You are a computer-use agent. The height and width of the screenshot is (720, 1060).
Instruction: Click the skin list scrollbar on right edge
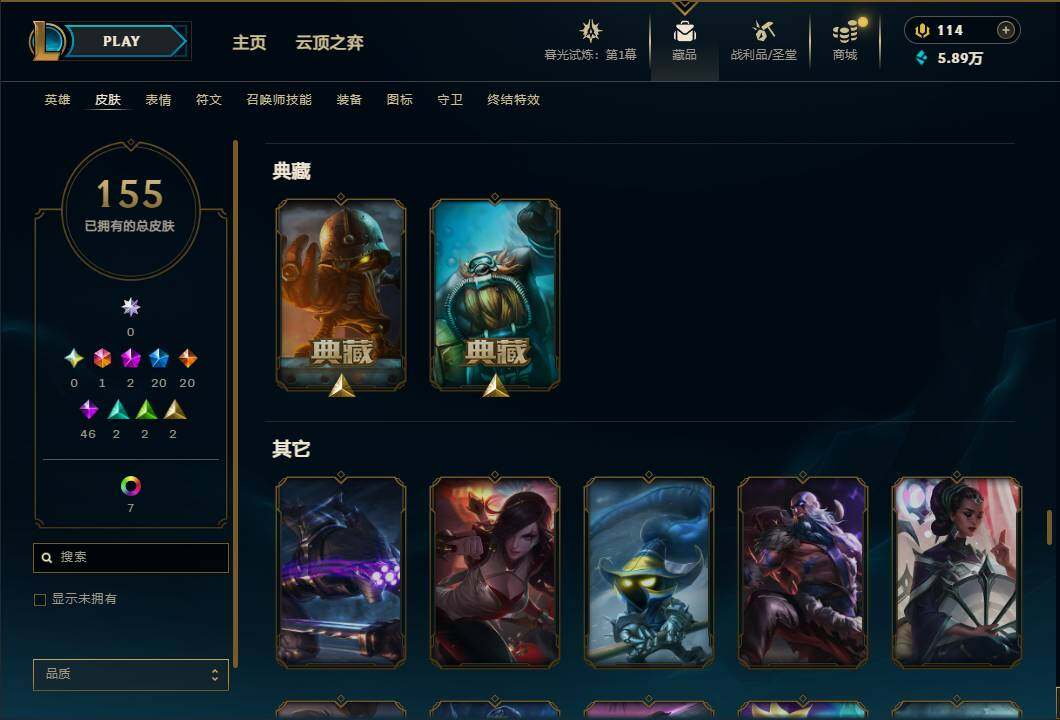point(1049,527)
